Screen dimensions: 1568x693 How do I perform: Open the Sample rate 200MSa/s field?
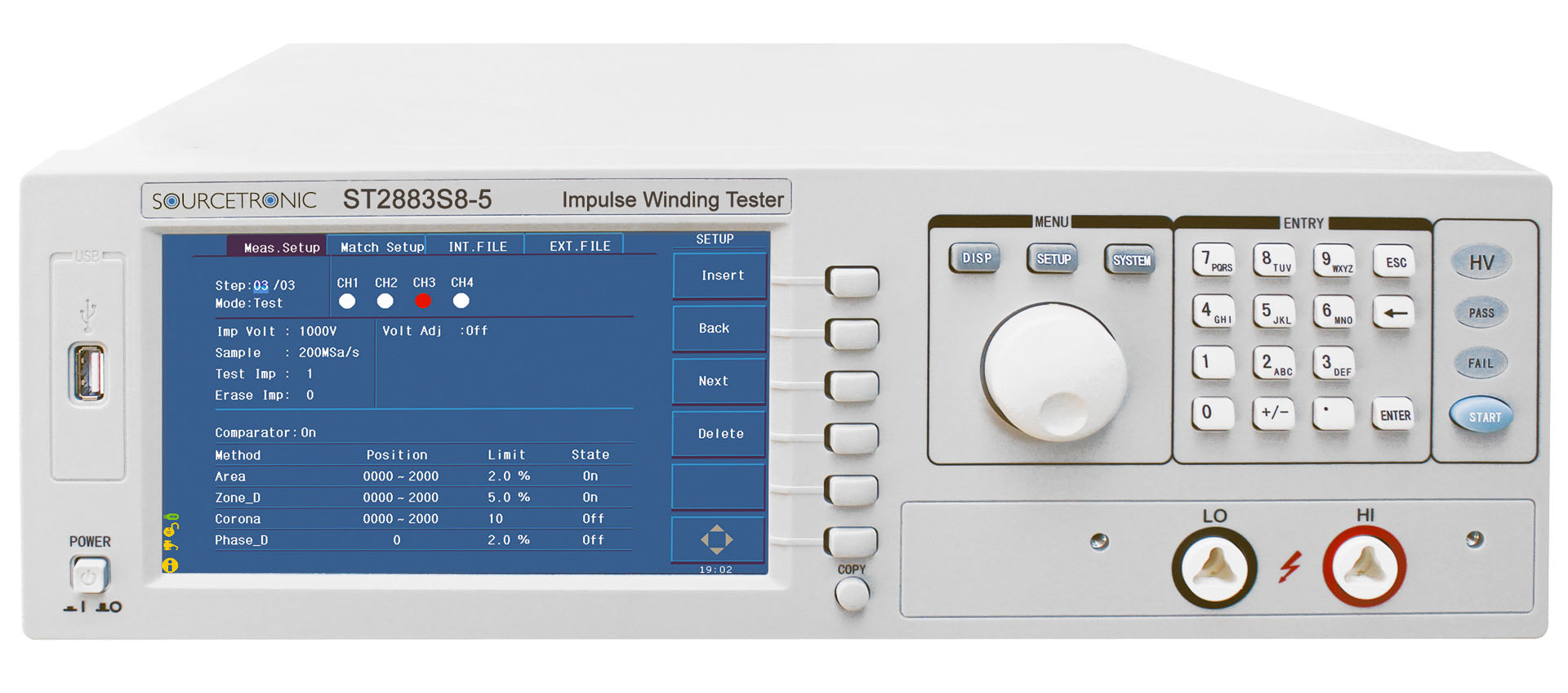click(x=328, y=352)
